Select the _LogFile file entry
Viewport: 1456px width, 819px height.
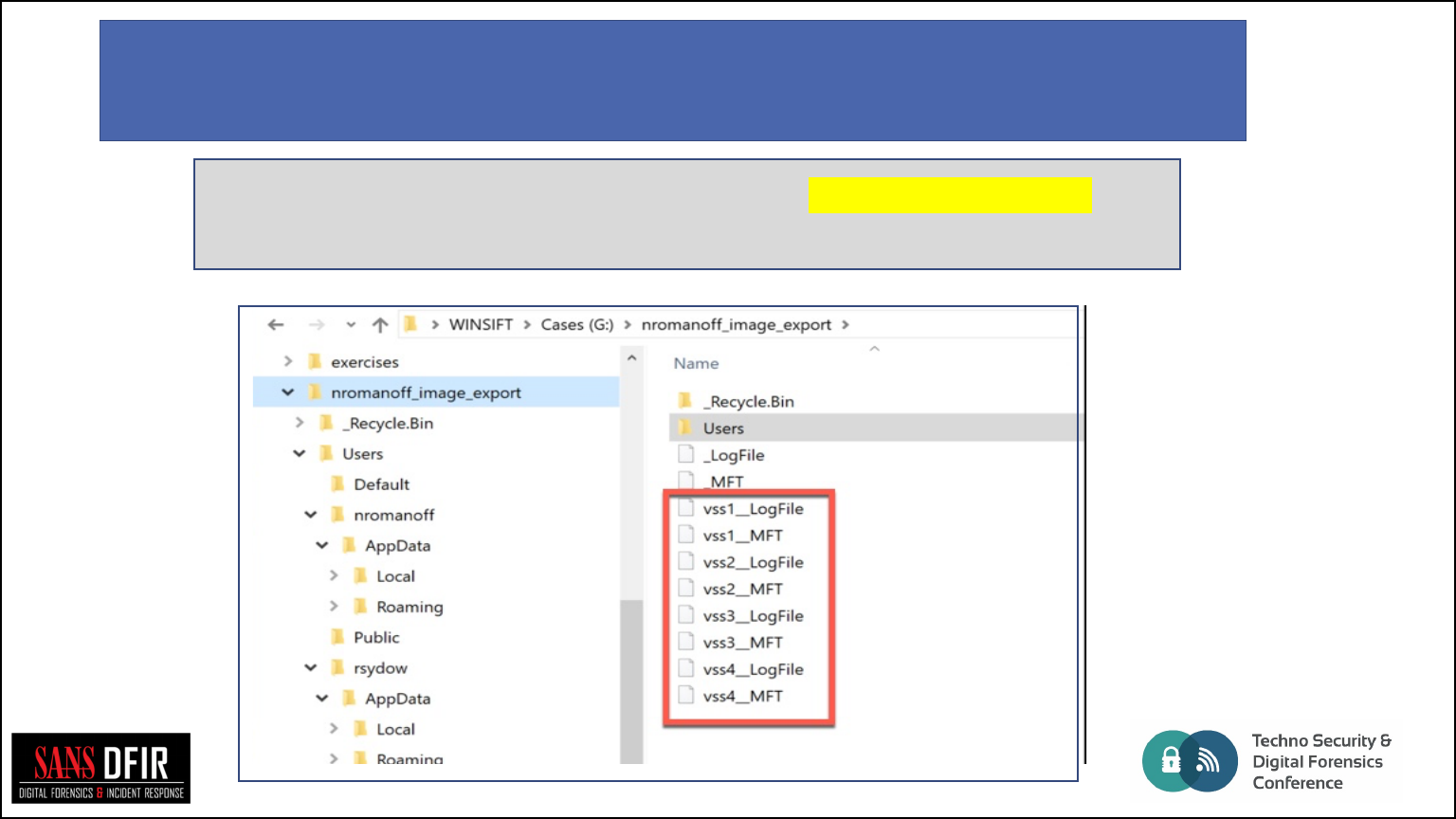734,455
